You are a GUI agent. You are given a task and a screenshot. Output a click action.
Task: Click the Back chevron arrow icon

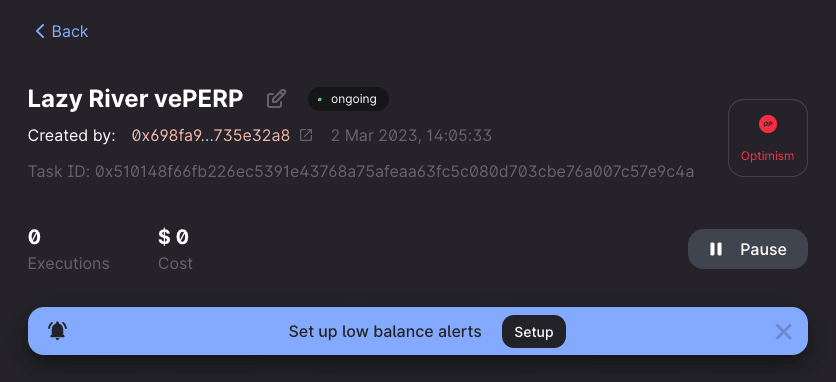click(x=40, y=31)
